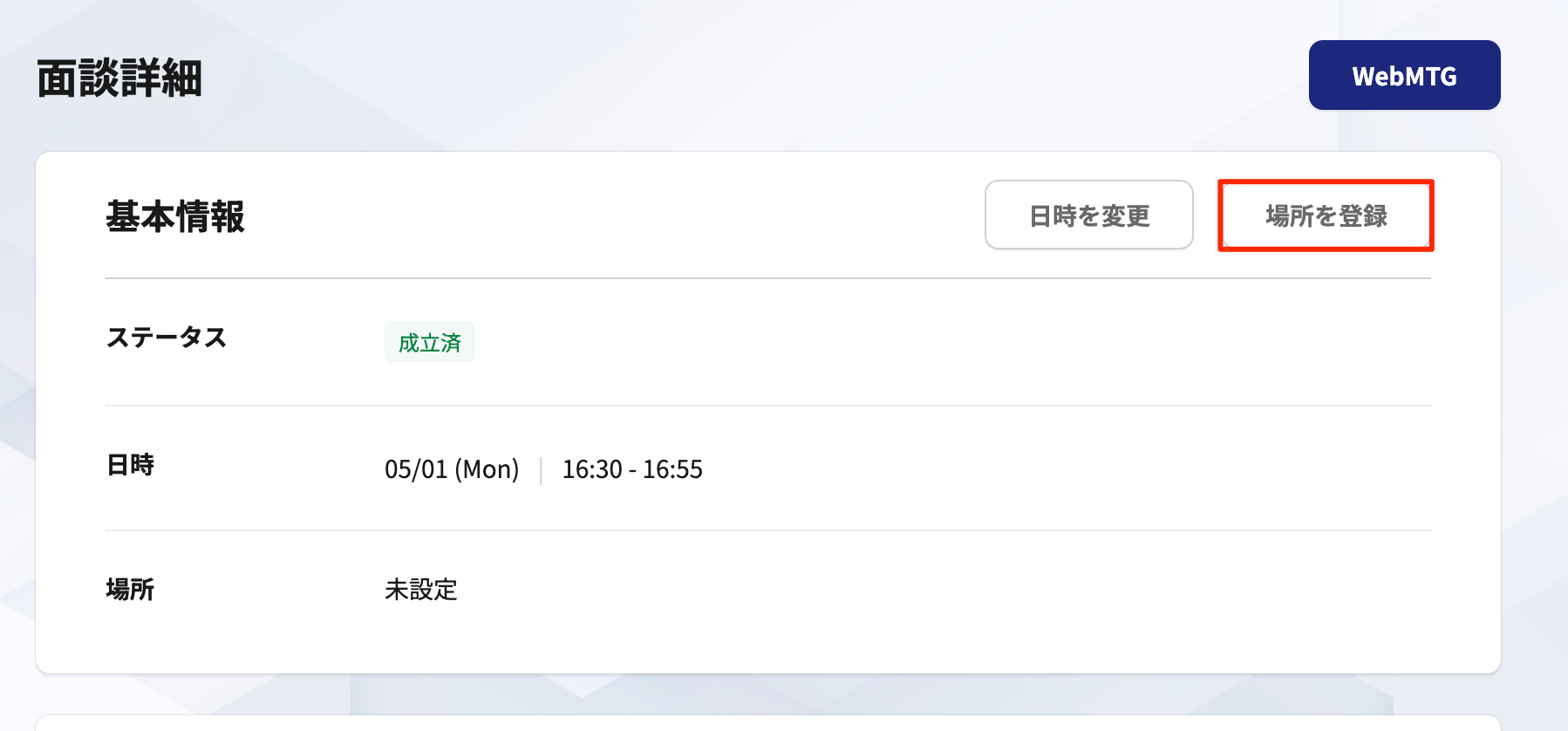This screenshot has width=1568, height=731.
Task: Select the ステータス field label
Action: [167, 338]
